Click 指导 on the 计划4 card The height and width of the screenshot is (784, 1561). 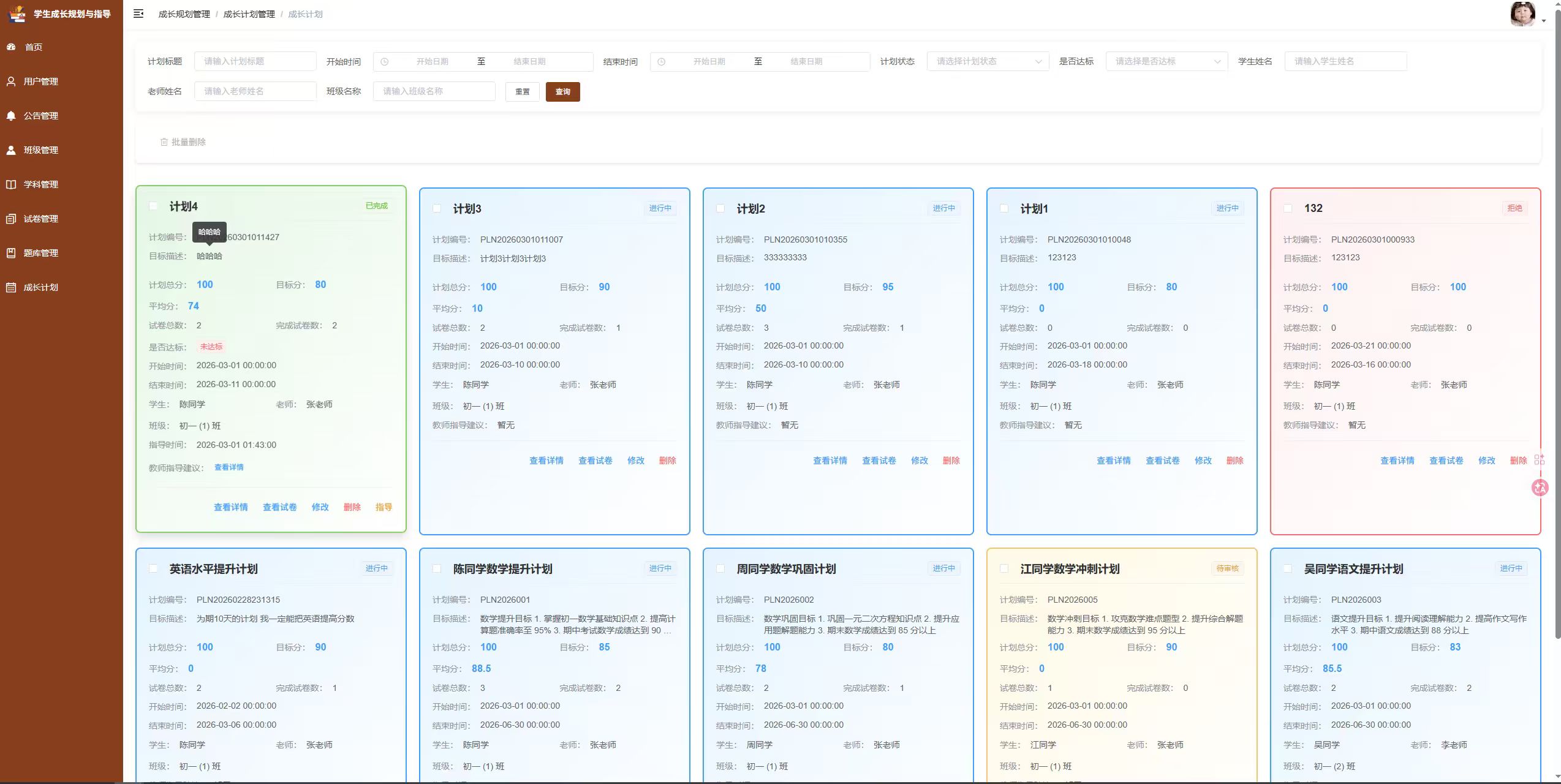coord(384,507)
